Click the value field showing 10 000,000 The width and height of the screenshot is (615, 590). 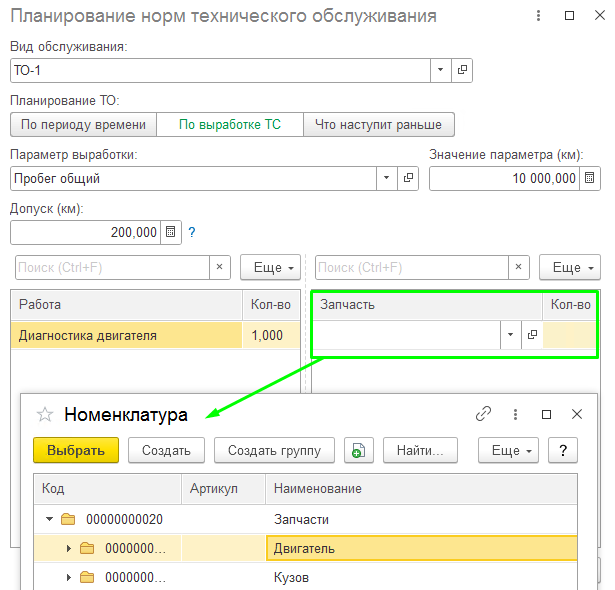pyautogui.click(x=504, y=178)
